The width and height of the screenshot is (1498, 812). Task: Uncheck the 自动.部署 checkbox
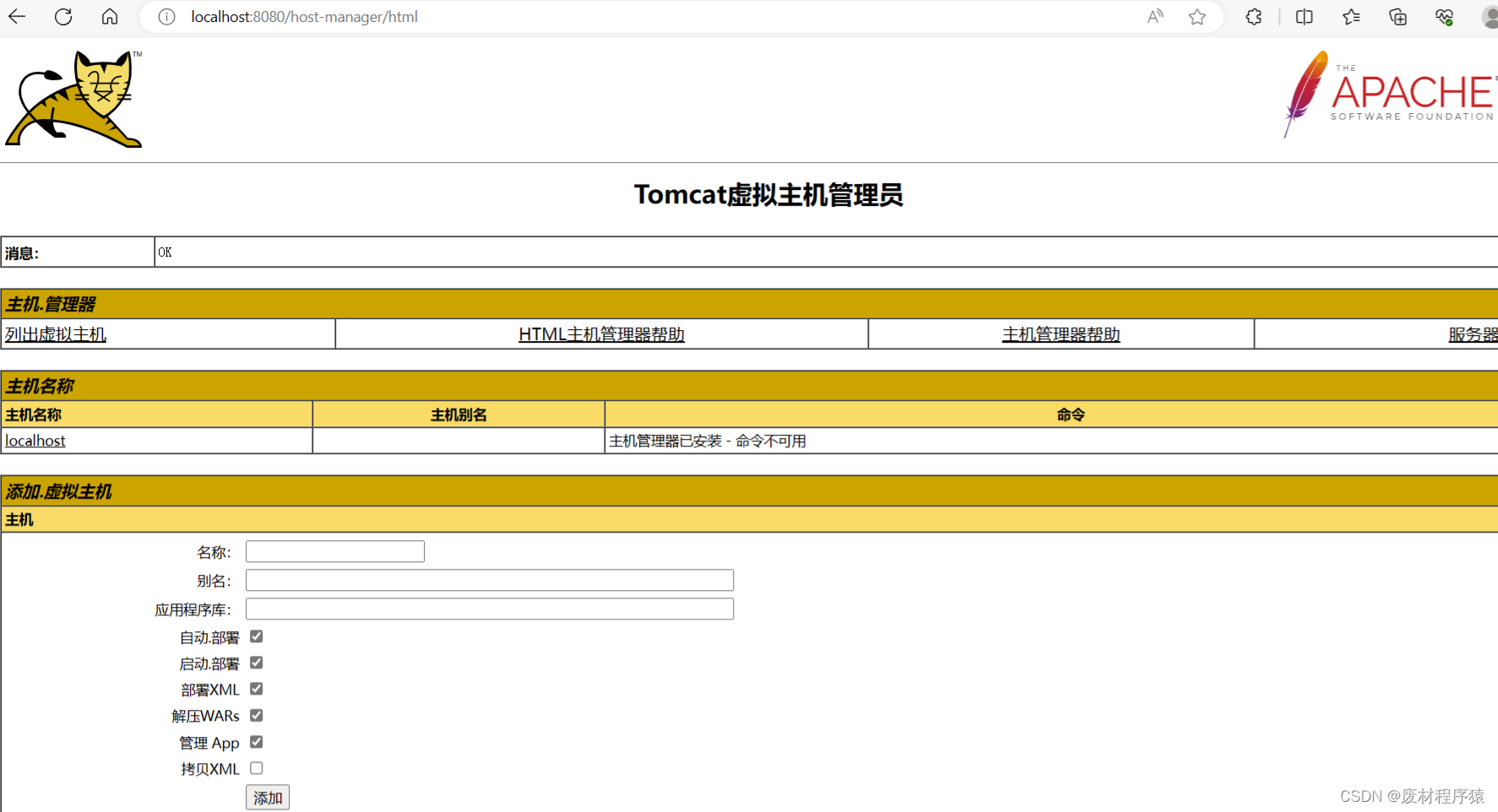point(256,636)
